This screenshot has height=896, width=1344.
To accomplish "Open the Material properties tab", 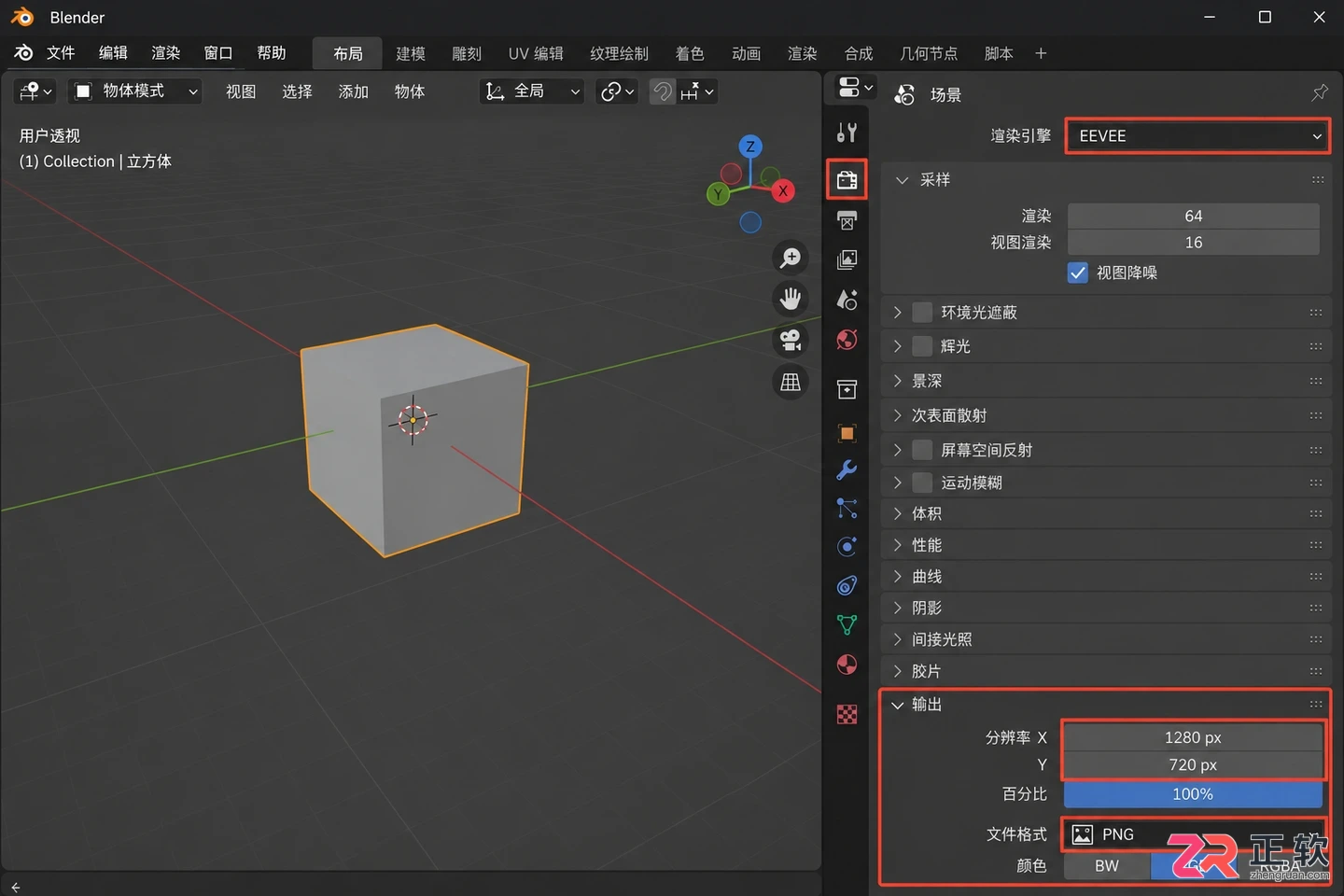I will 847,665.
